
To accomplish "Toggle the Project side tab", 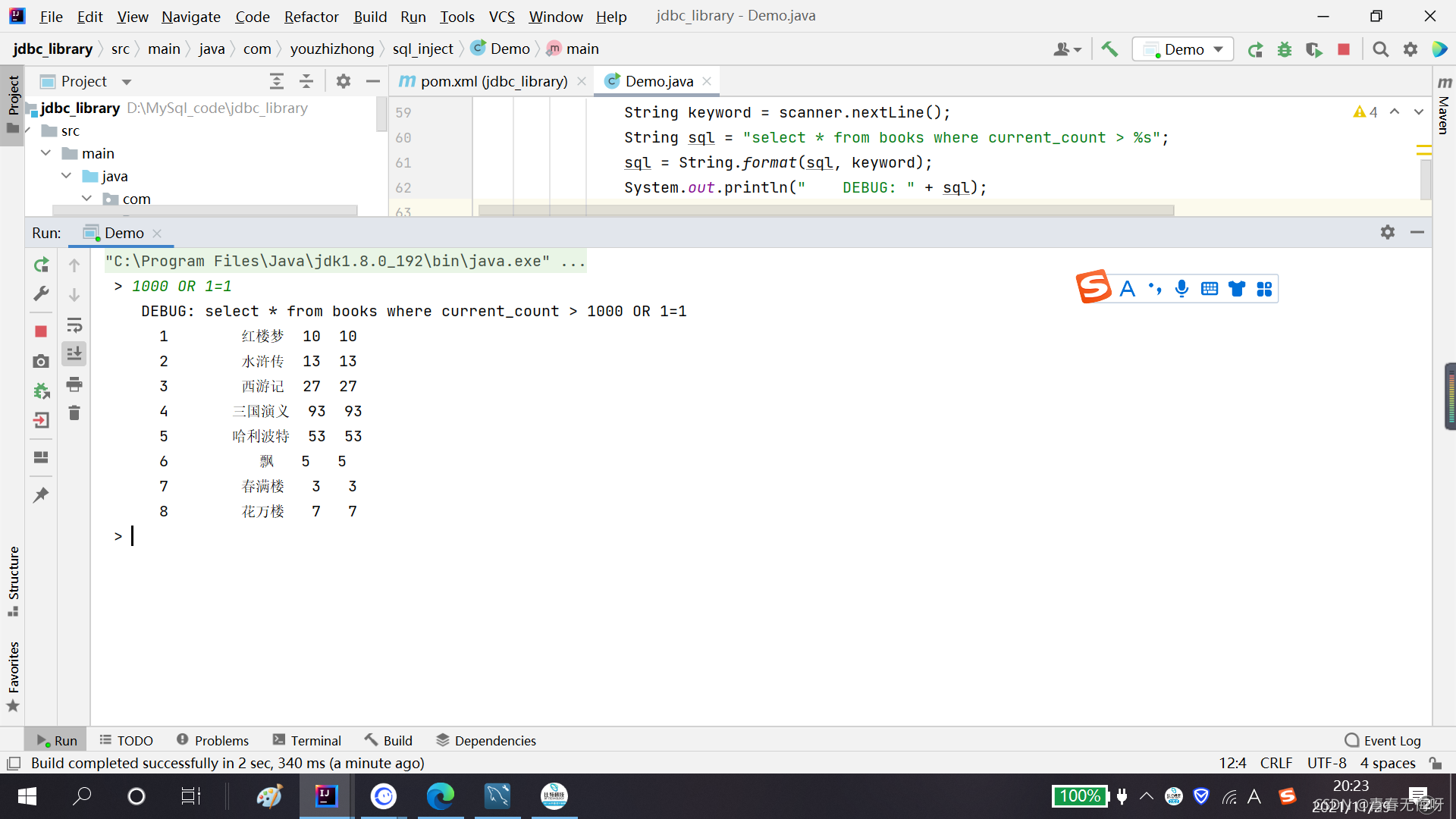I will [x=13, y=104].
